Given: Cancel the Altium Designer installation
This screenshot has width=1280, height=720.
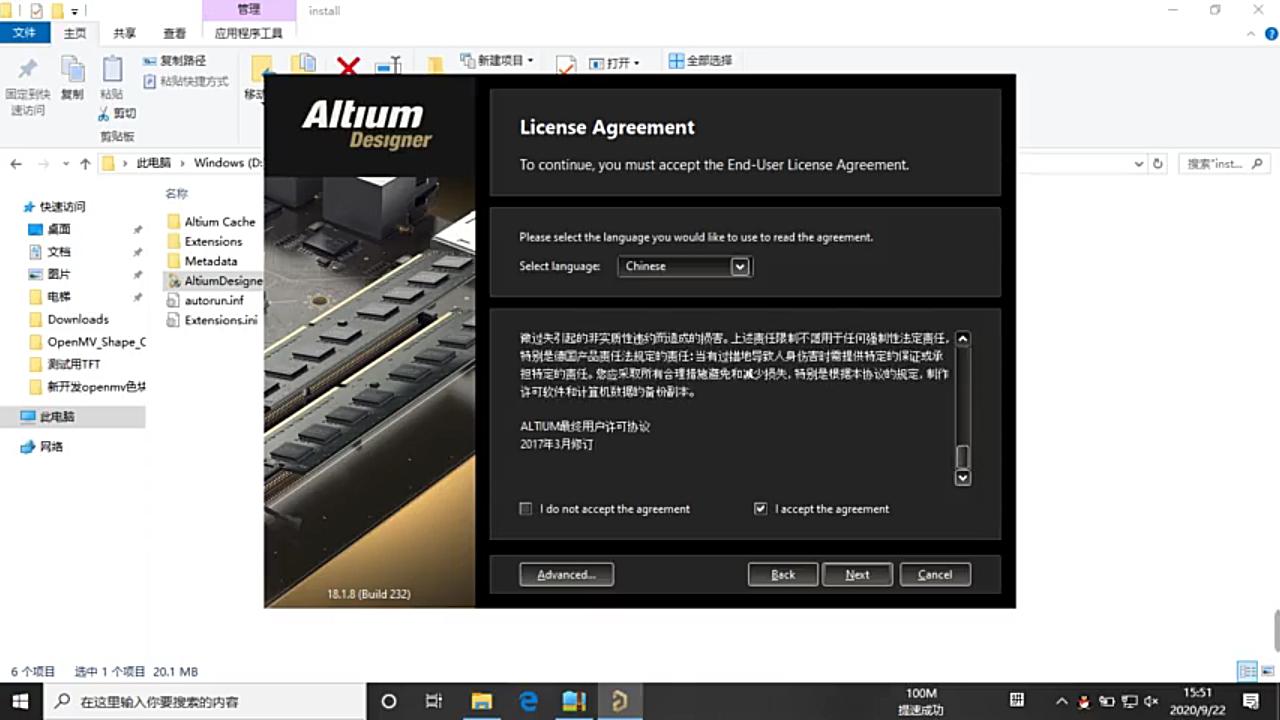Looking at the screenshot, I should (x=935, y=575).
